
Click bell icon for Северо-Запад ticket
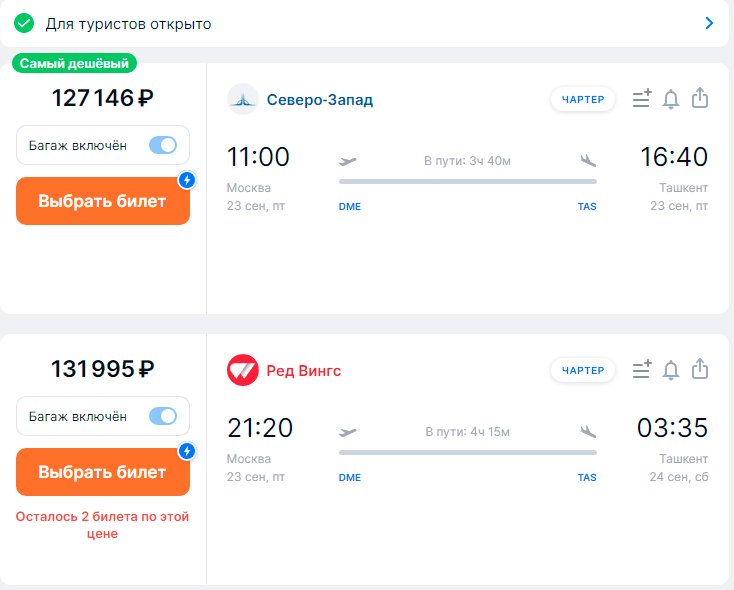point(671,99)
